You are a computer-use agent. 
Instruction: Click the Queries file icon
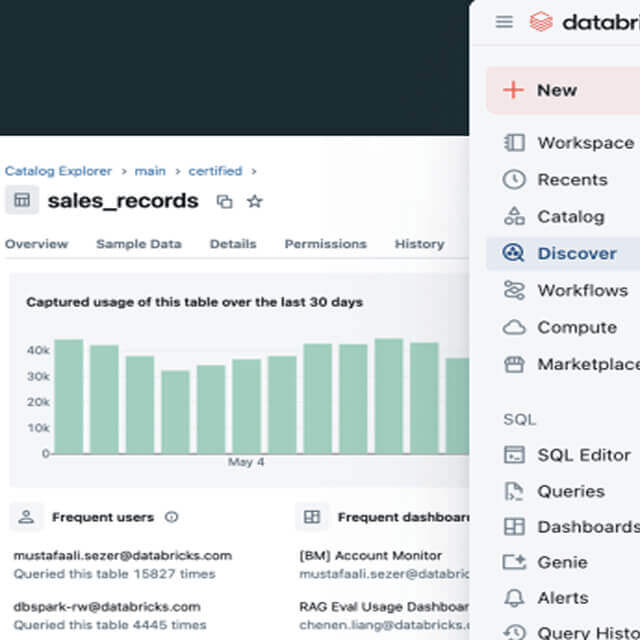click(513, 491)
